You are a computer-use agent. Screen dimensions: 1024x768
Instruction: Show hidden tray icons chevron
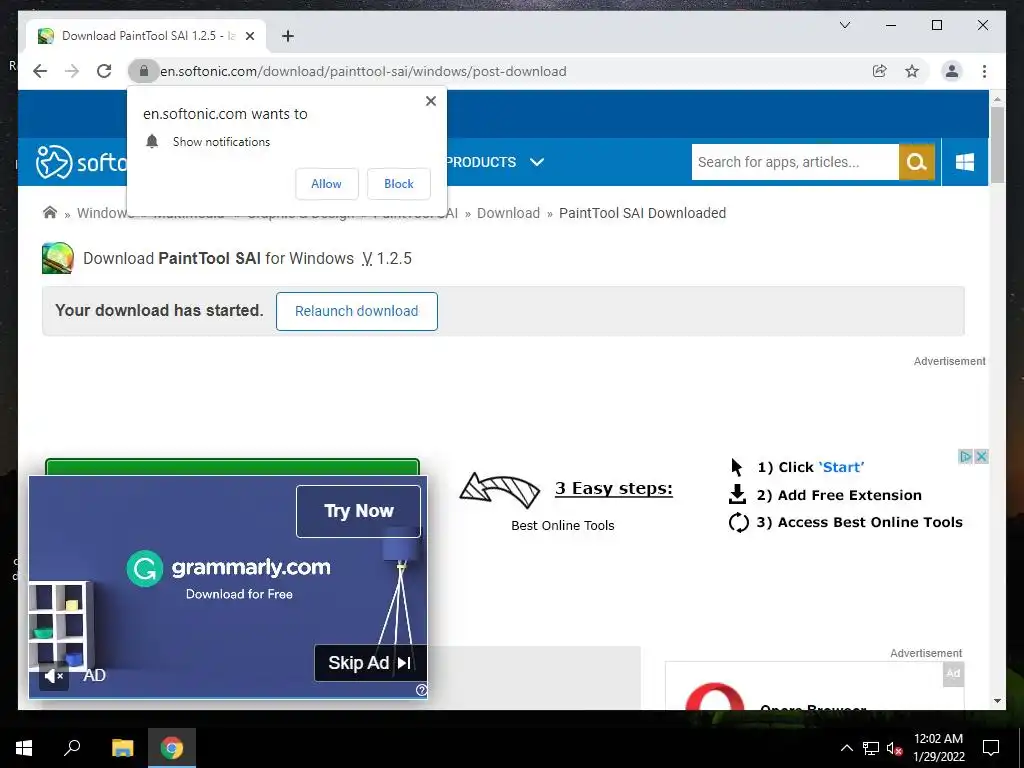click(x=846, y=748)
